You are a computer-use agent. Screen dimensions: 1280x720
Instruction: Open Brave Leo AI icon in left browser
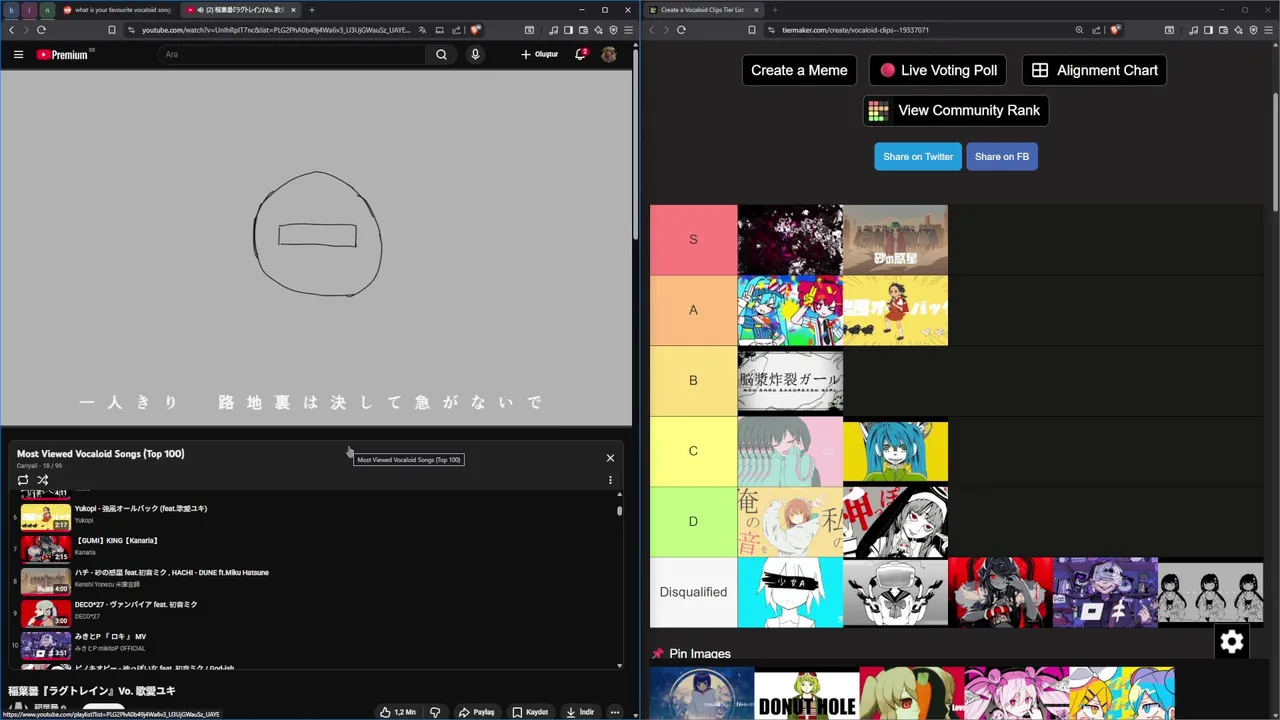pos(598,30)
